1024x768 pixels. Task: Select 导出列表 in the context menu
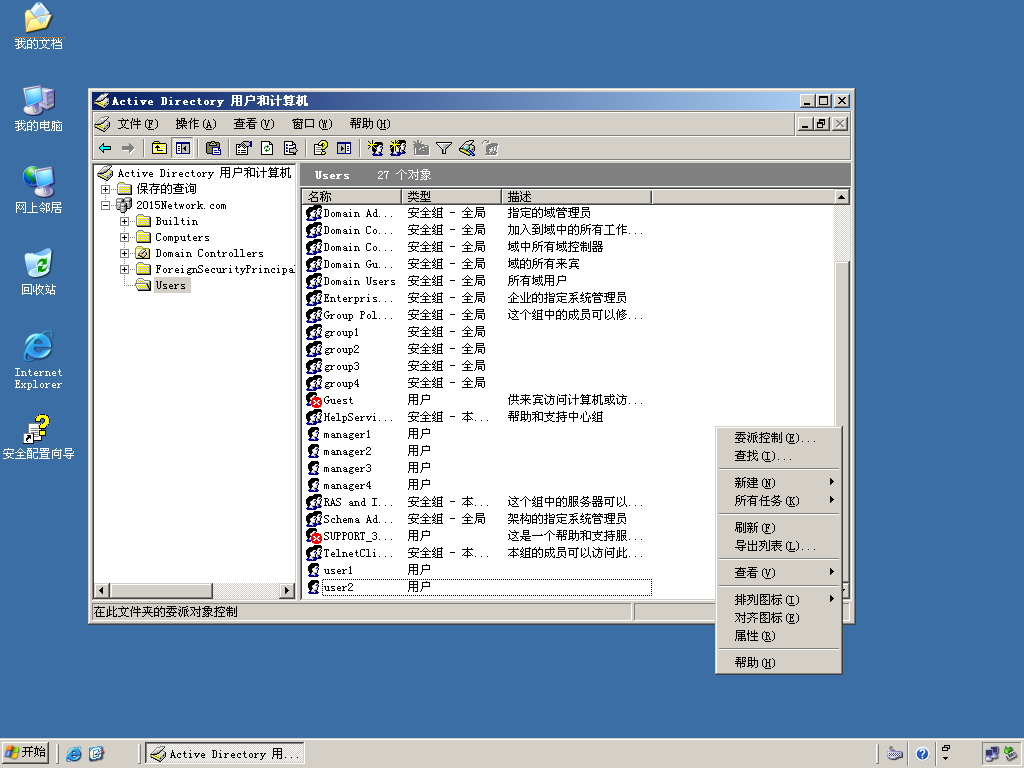click(778, 546)
